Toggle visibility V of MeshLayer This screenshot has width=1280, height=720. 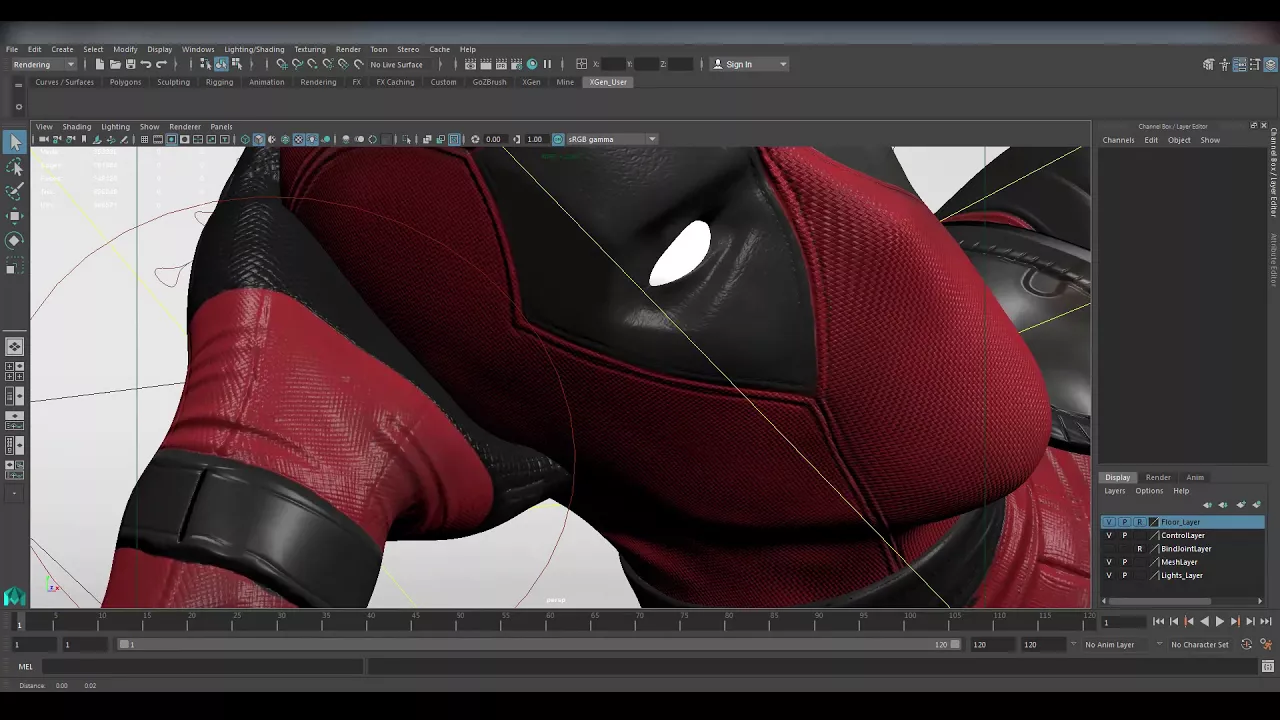[1109, 562]
